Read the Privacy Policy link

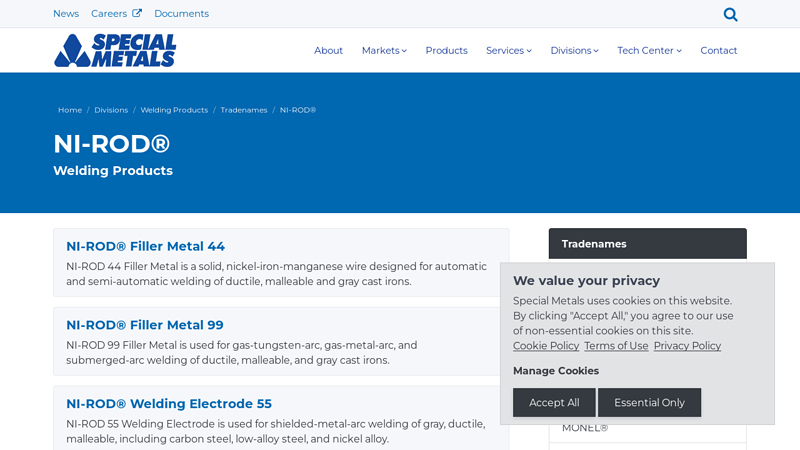687,346
